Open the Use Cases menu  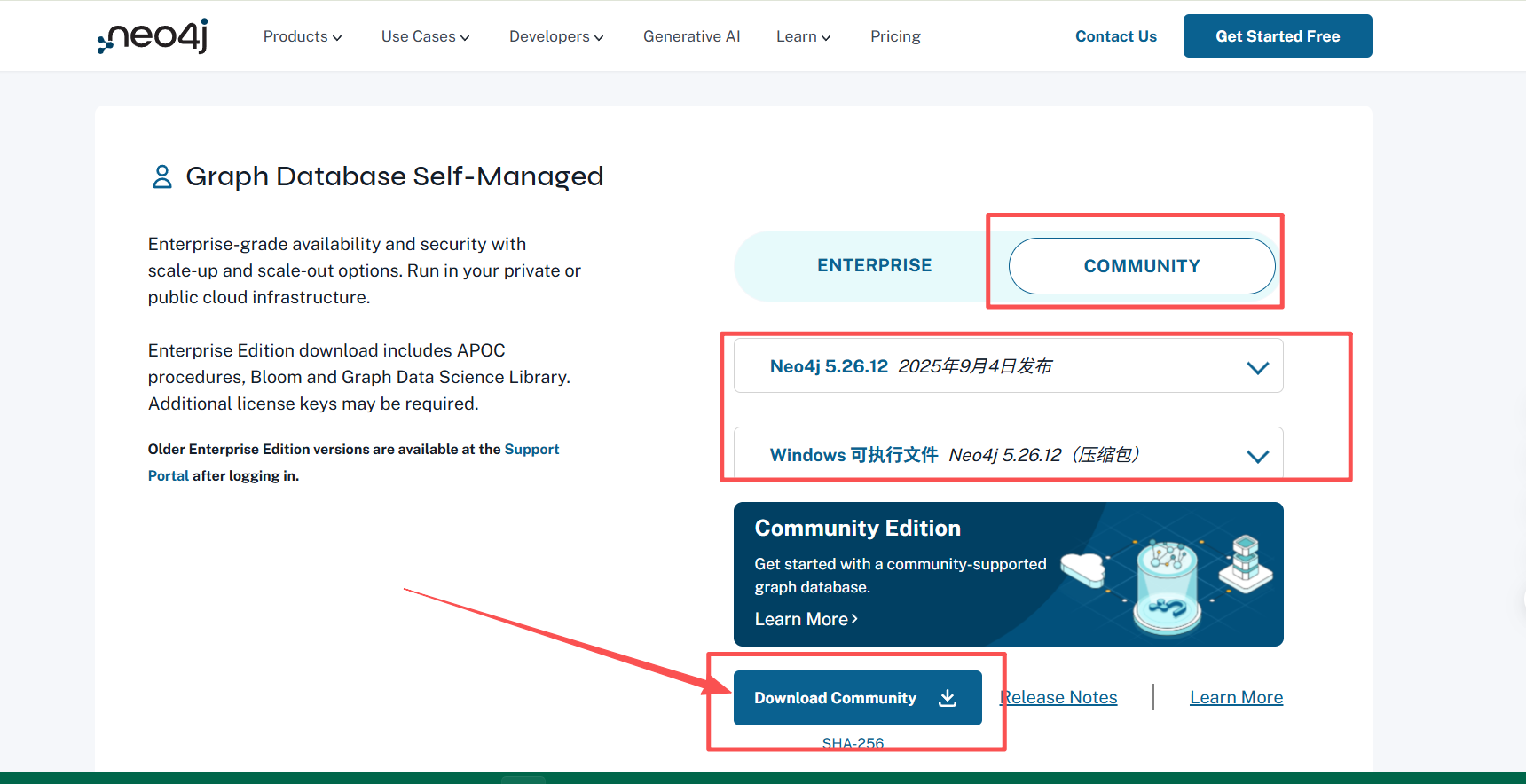426,36
